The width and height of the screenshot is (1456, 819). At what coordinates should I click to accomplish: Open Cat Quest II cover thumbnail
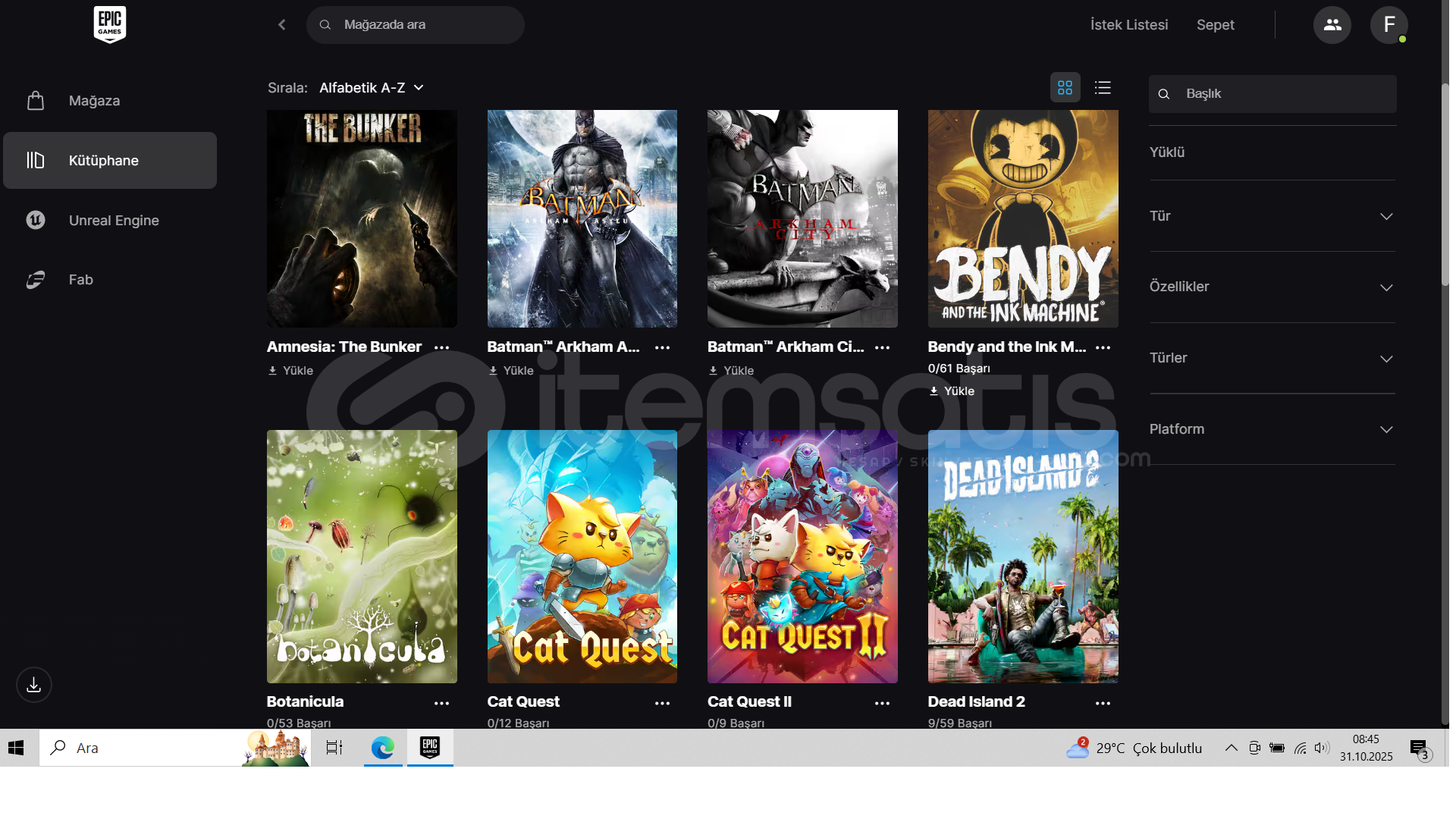[x=802, y=557]
